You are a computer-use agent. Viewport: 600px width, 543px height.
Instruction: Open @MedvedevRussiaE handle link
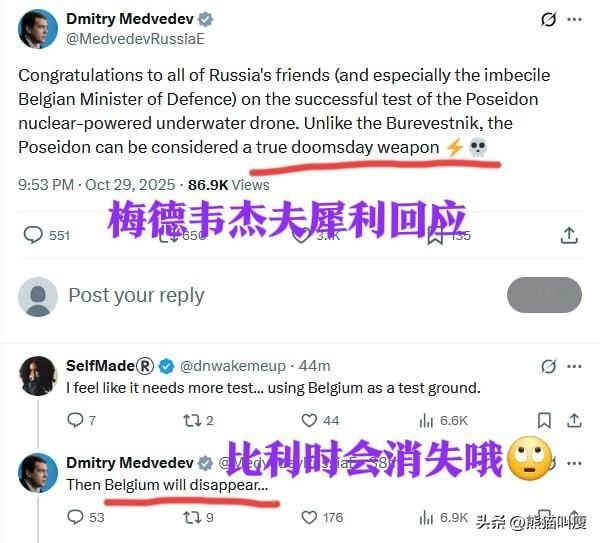(135, 39)
